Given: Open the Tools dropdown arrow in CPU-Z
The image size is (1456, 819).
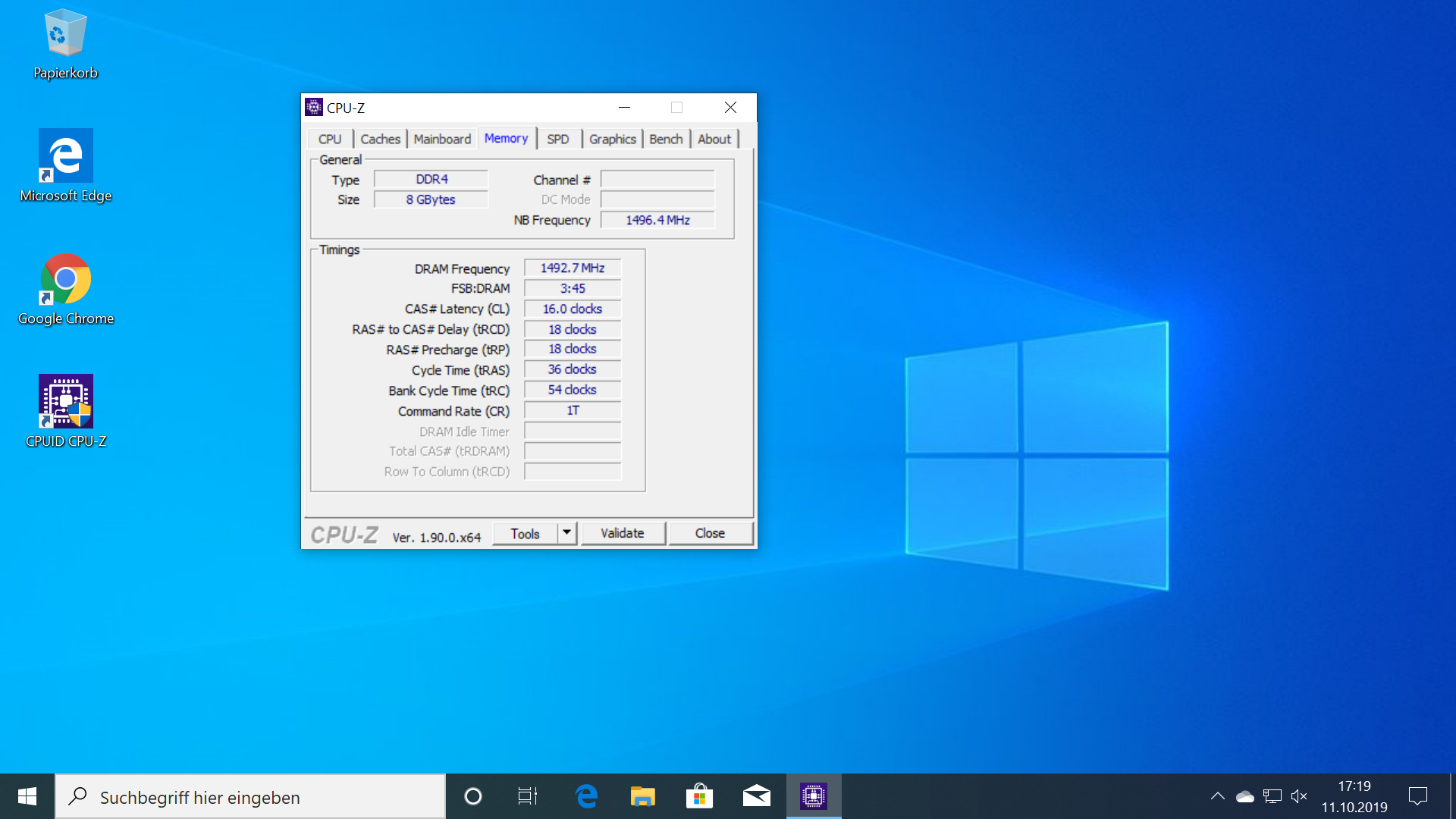Looking at the screenshot, I should click(x=567, y=533).
